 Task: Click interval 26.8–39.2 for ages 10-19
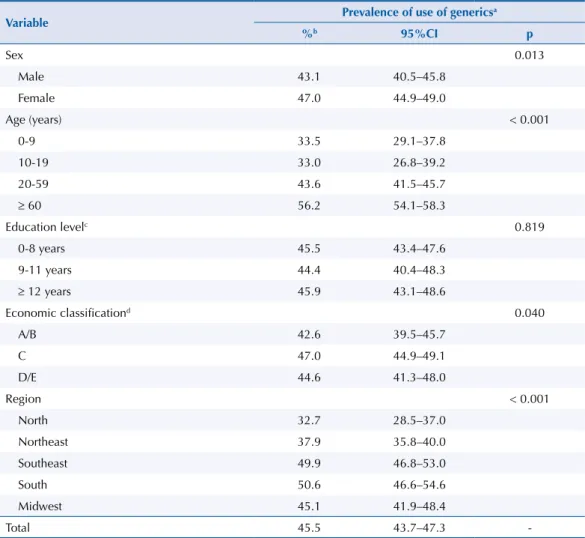419,163
